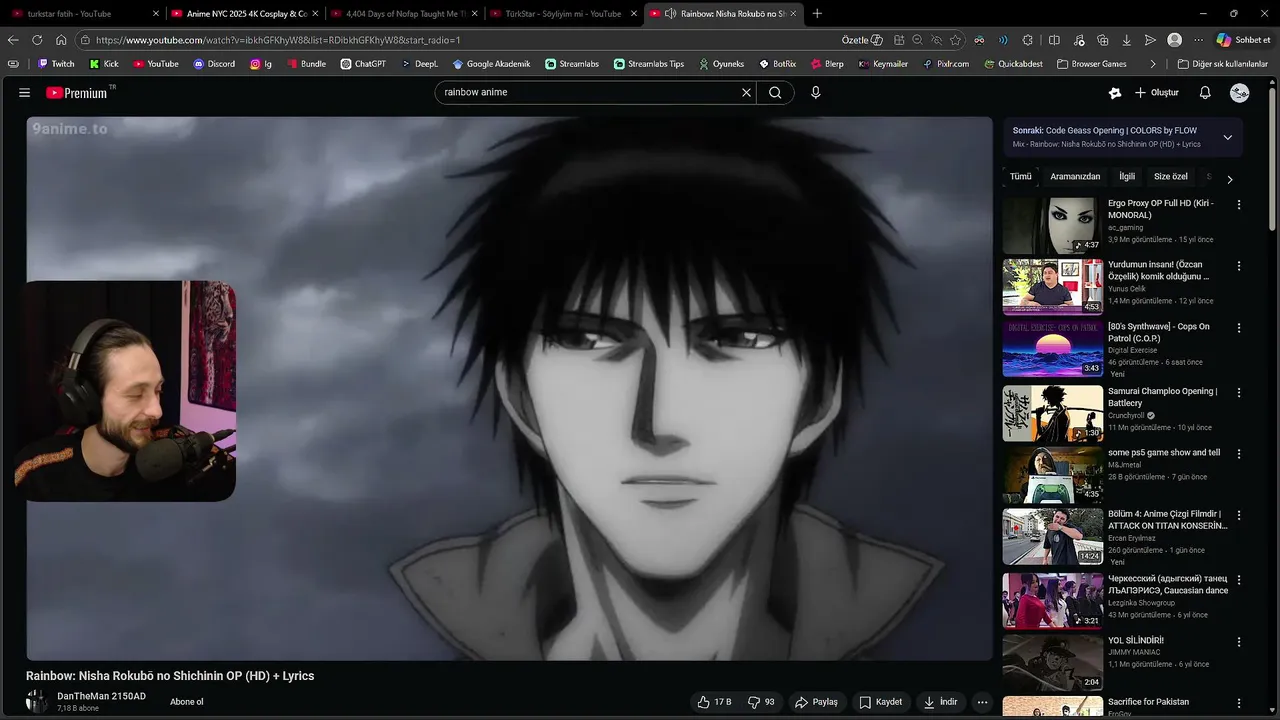Open options menu for Samurai Champloo video
This screenshot has width=1280, height=720.
[1239, 393]
